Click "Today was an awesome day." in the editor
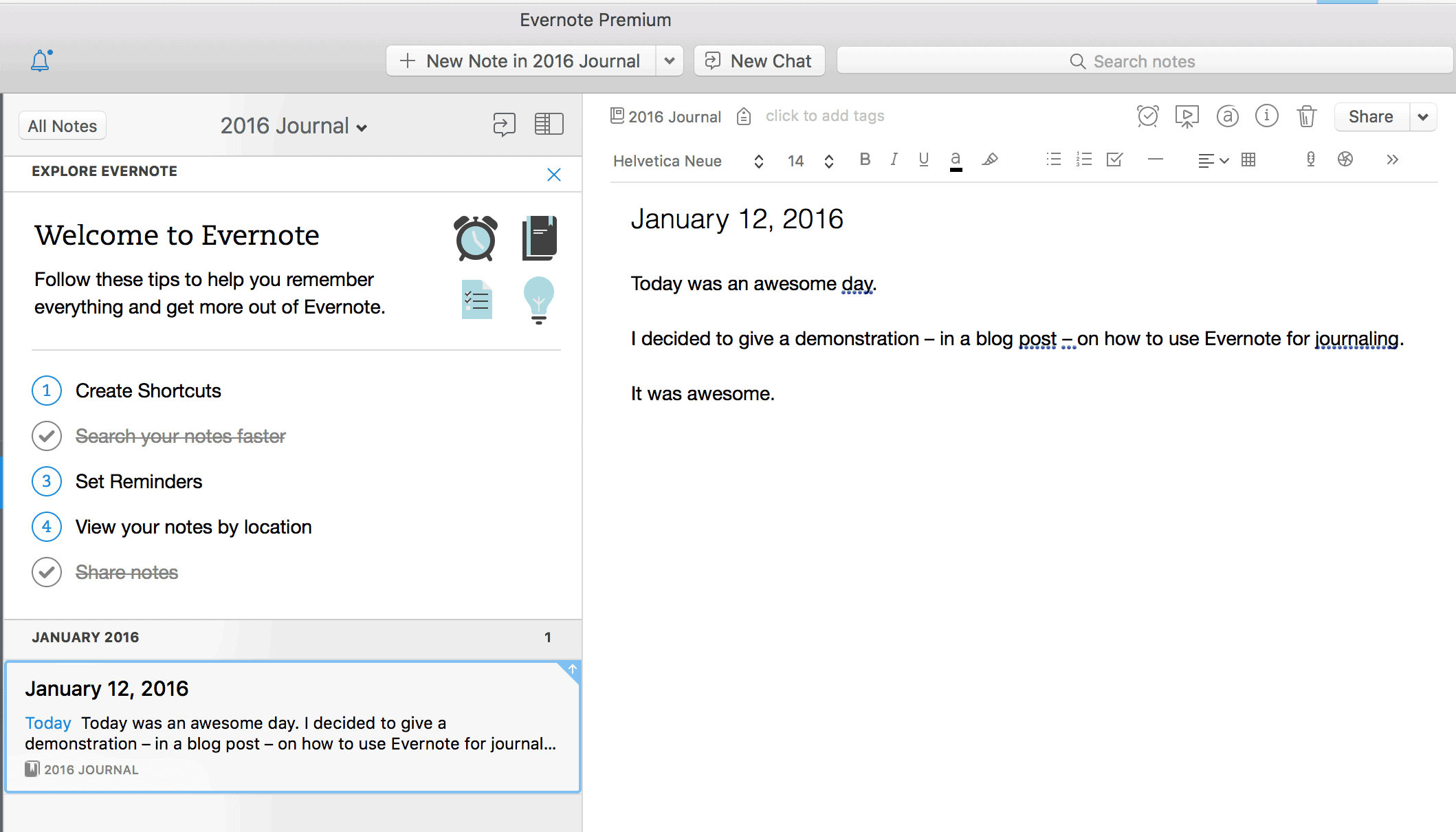This screenshot has width=1456, height=832. [x=753, y=284]
